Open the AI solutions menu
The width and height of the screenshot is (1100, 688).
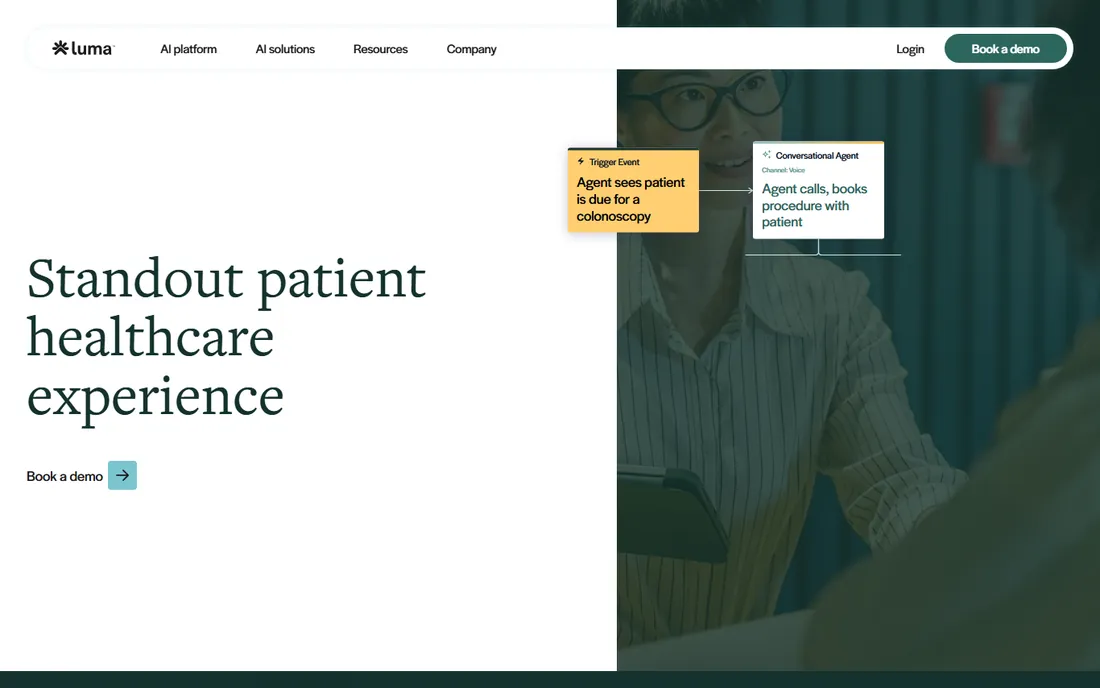pos(285,49)
